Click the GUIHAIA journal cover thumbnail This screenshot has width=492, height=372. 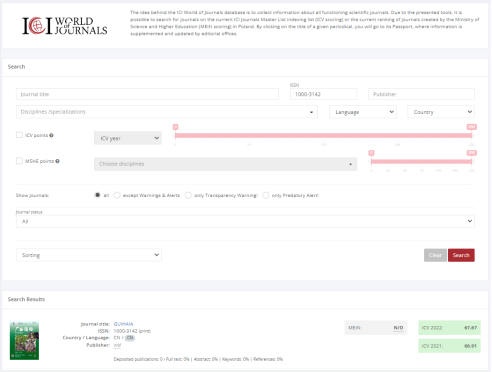(24, 340)
